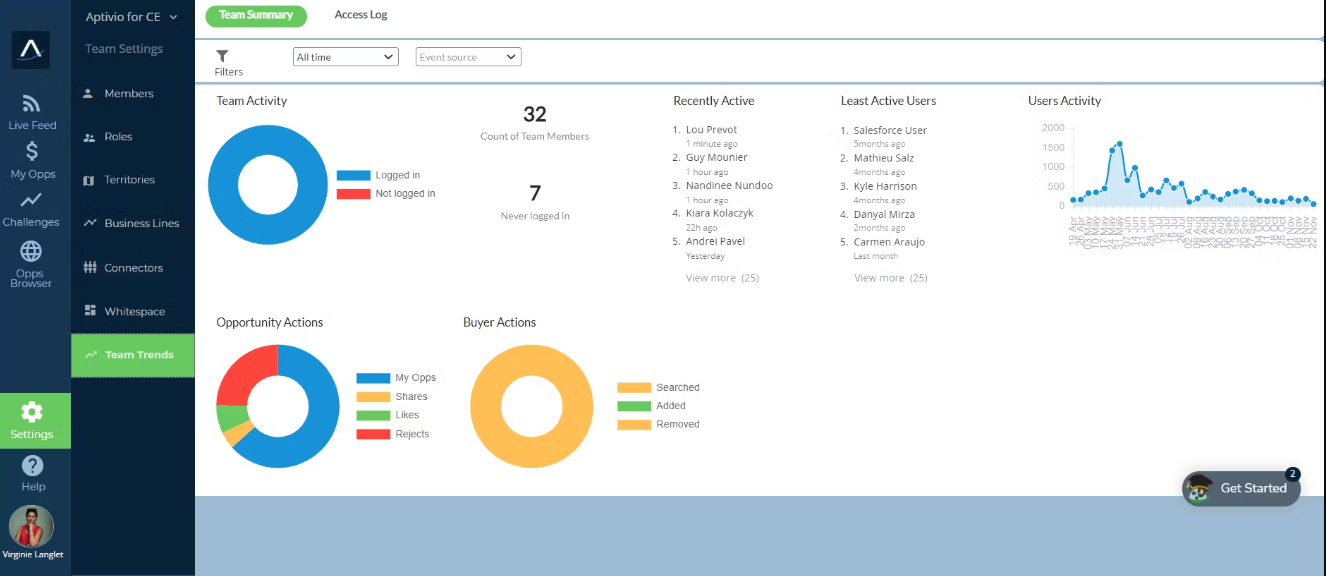Click the Aptivio logo icon
Image resolution: width=1326 pixels, height=576 pixels.
pyautogui.click(x=31, y=49)
